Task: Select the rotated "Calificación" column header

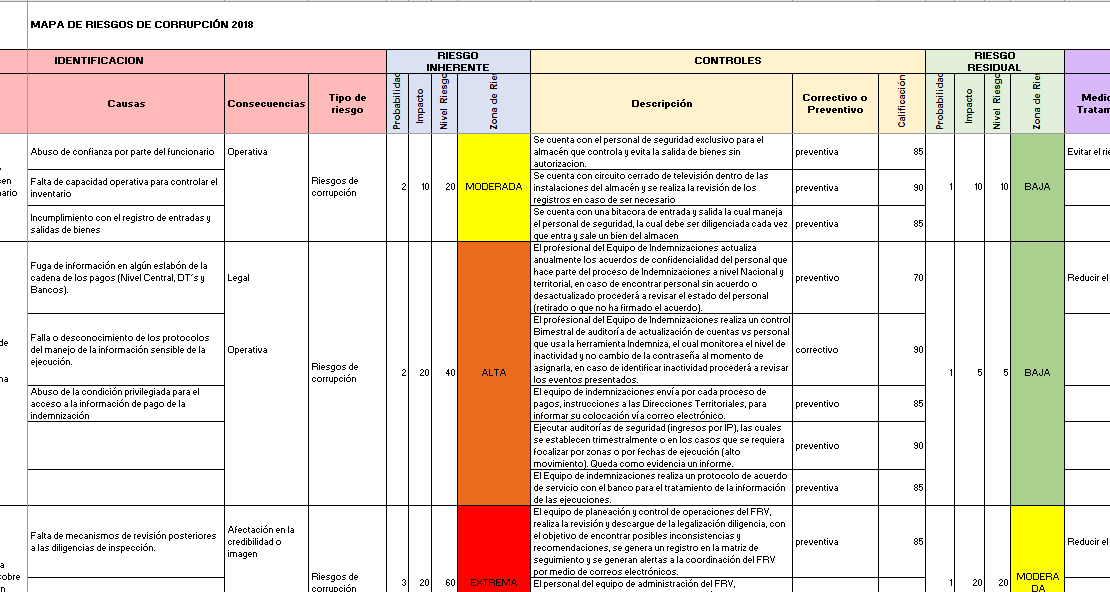Action: (902, 103)
